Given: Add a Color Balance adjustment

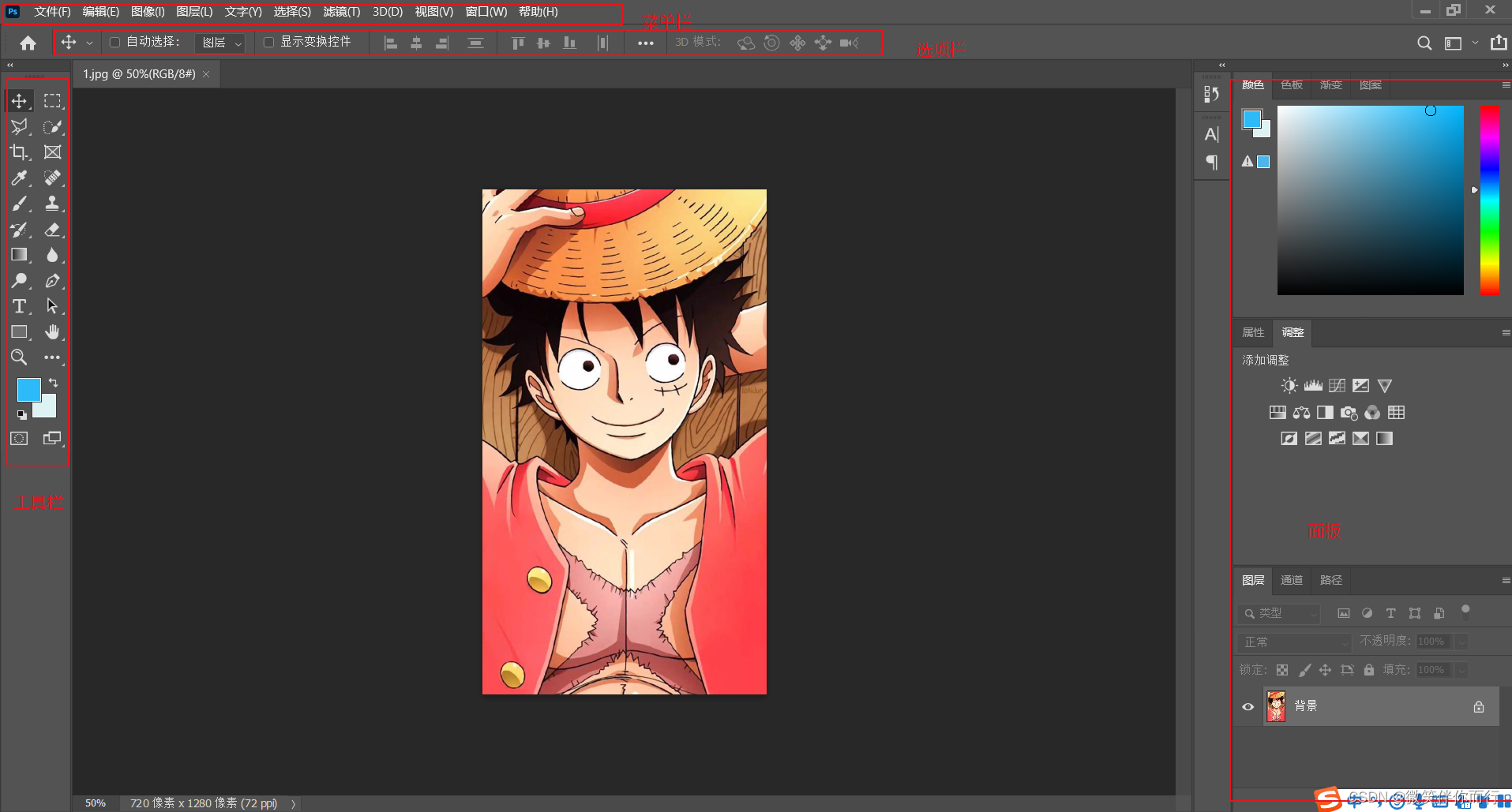Looking at the screenshot, I should coord(1301,413).
